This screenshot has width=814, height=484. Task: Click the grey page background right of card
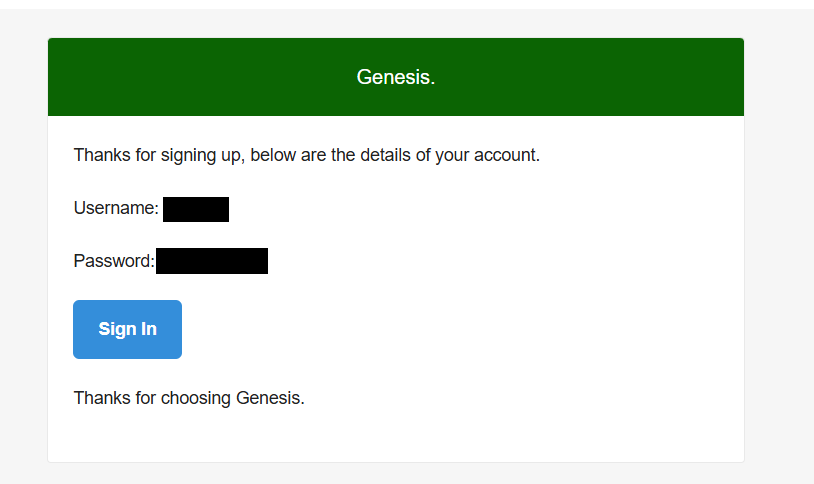click(778, 250)
